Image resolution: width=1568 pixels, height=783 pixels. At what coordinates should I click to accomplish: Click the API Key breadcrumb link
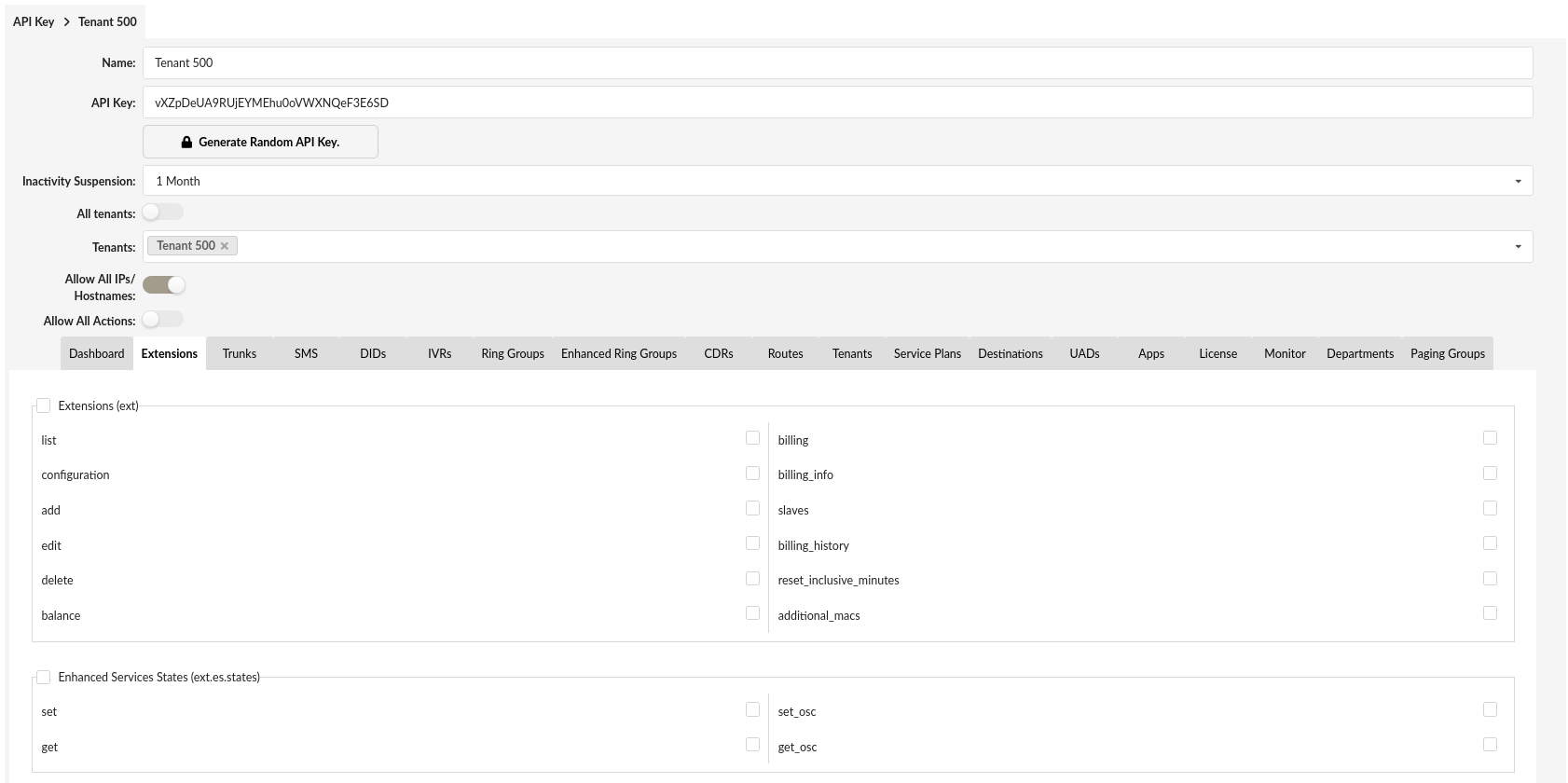(x=34, y=21)
